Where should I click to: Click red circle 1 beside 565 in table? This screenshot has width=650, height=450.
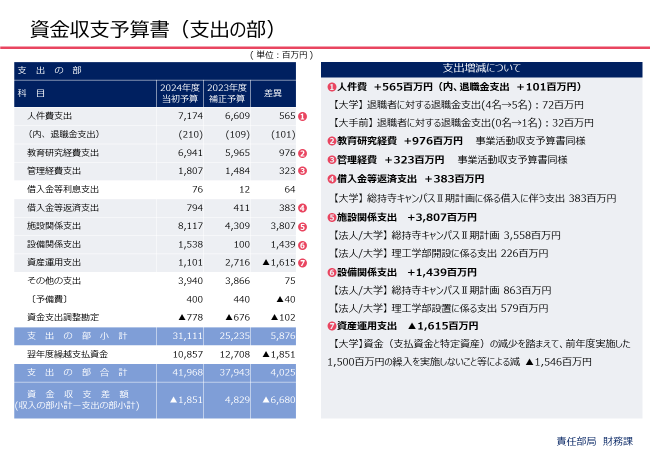[x=303, y=117]
